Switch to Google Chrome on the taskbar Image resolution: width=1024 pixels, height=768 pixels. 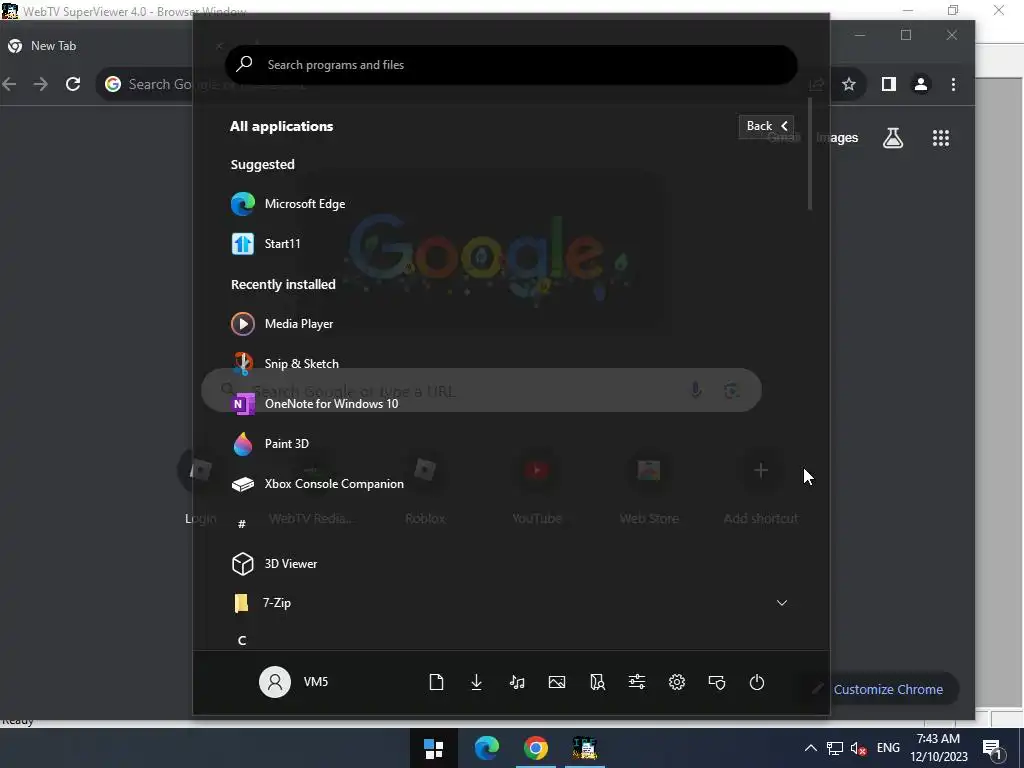[x=536, y=748]
